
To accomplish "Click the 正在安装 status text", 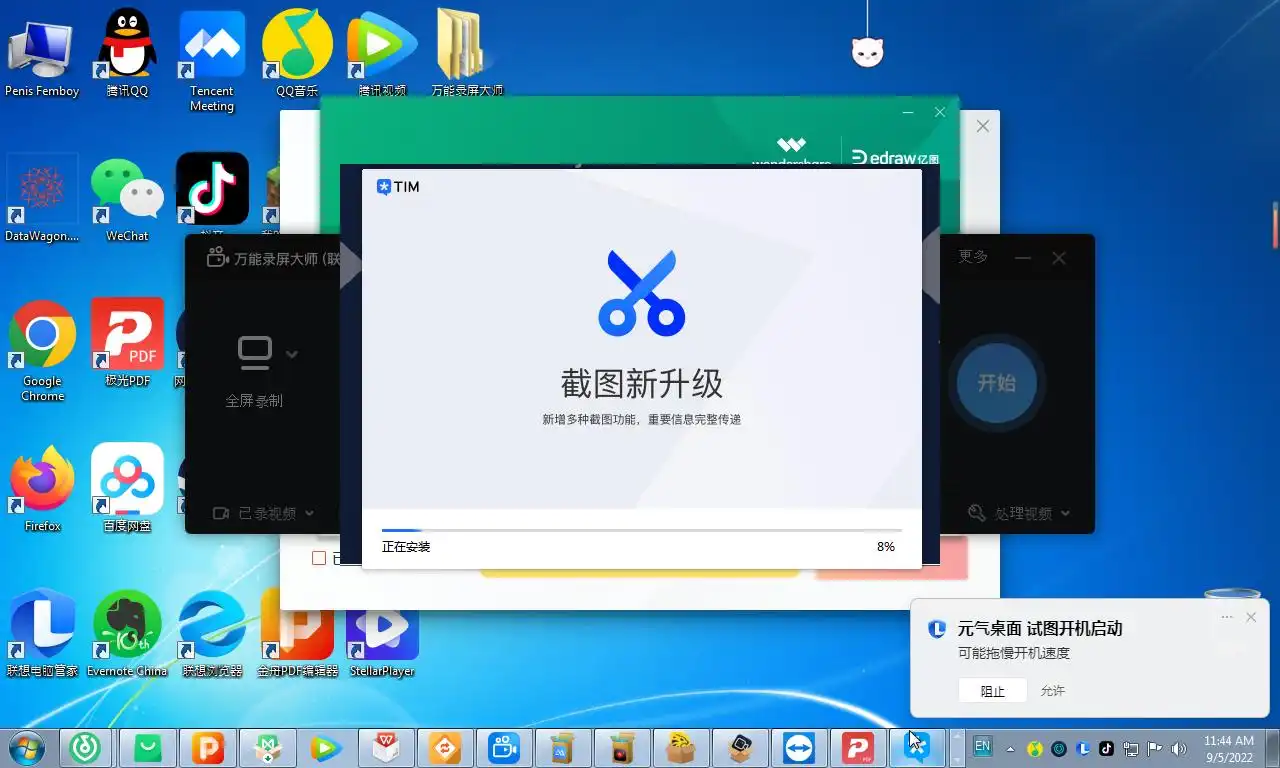I will point(406,547).
